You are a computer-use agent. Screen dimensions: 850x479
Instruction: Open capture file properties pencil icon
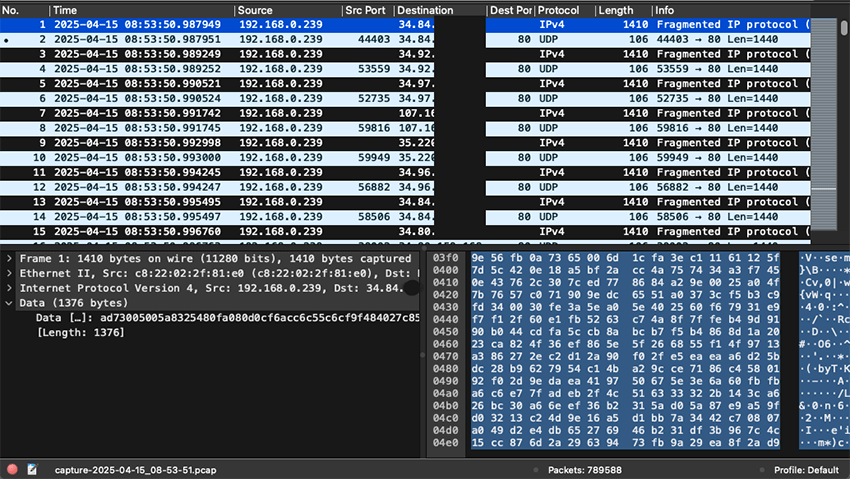(32, 469)
